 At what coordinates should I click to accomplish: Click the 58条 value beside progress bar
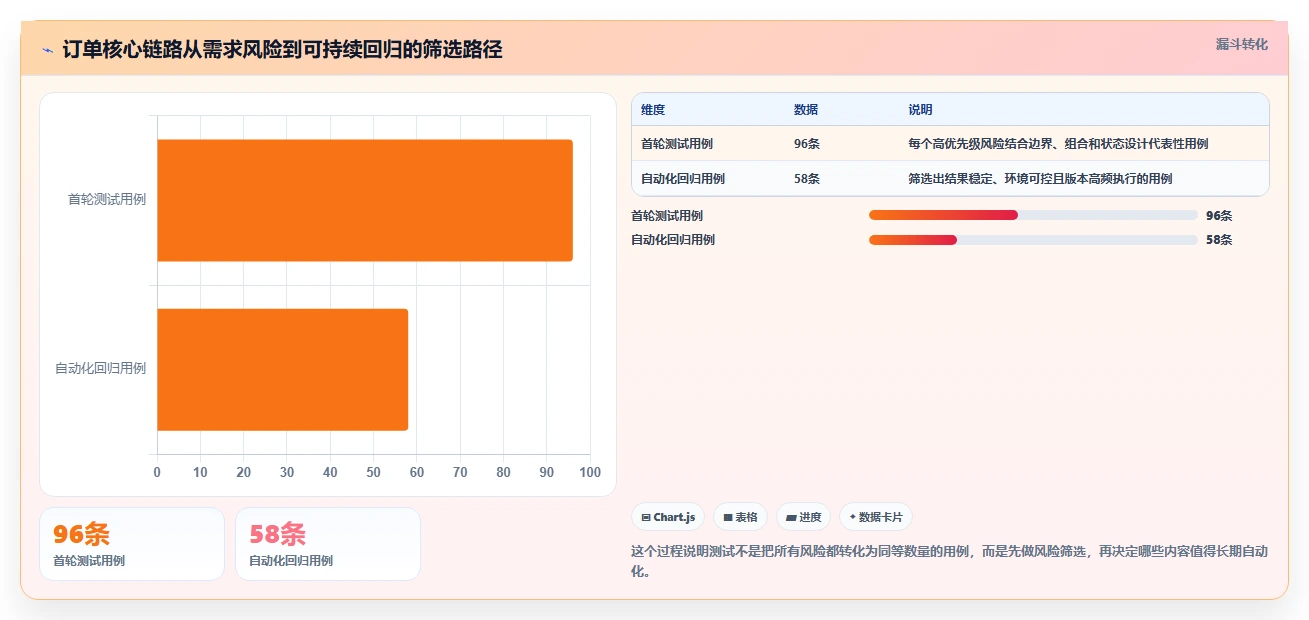tap(1219, 240)
